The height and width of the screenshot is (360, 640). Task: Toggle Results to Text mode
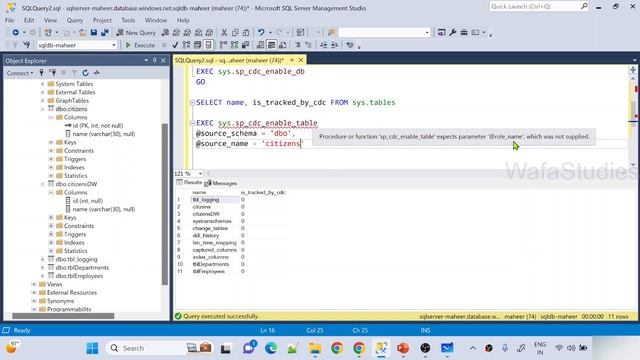point(260,45)
